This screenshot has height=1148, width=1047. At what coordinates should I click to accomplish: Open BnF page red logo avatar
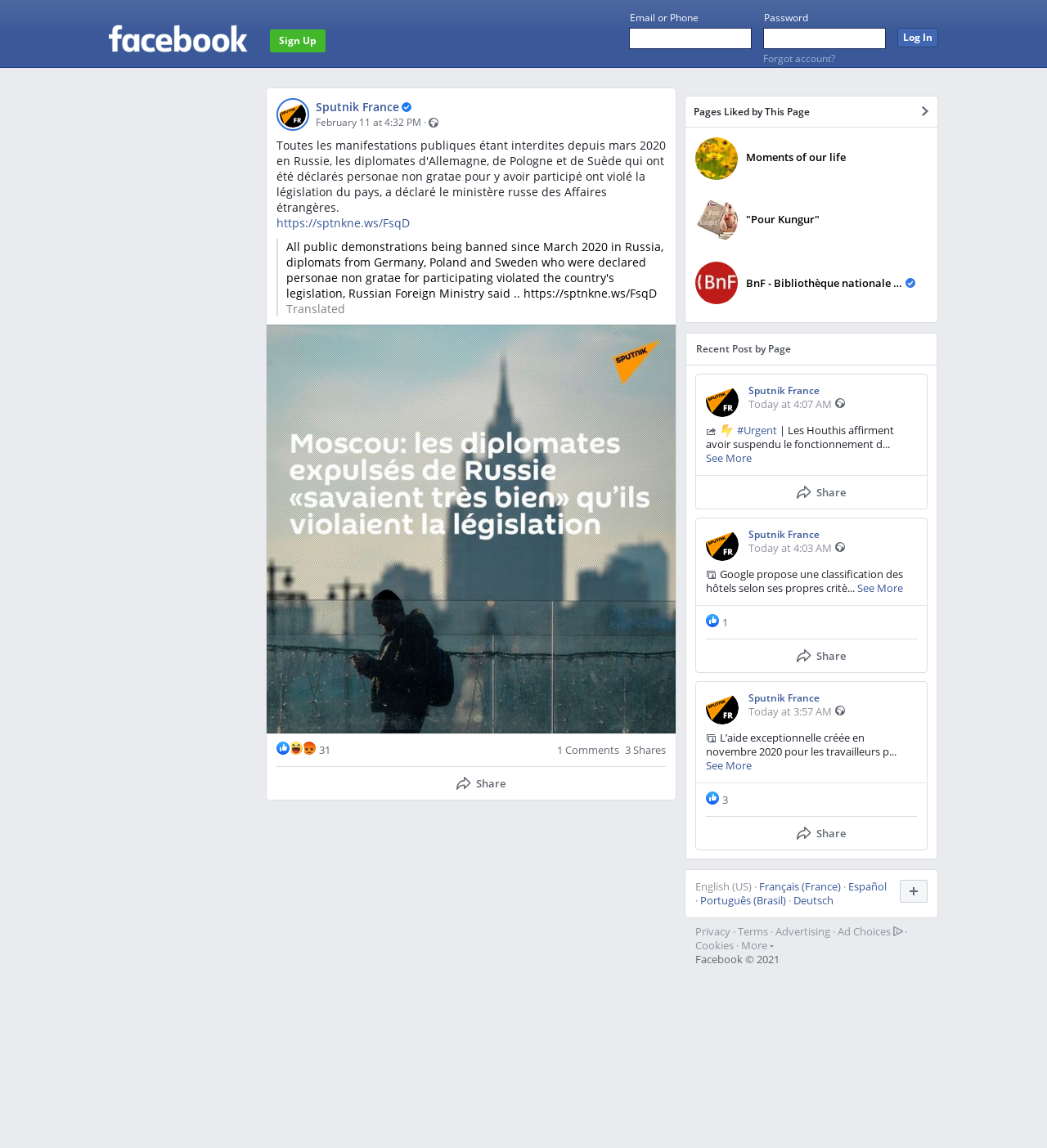click(717, 283)
